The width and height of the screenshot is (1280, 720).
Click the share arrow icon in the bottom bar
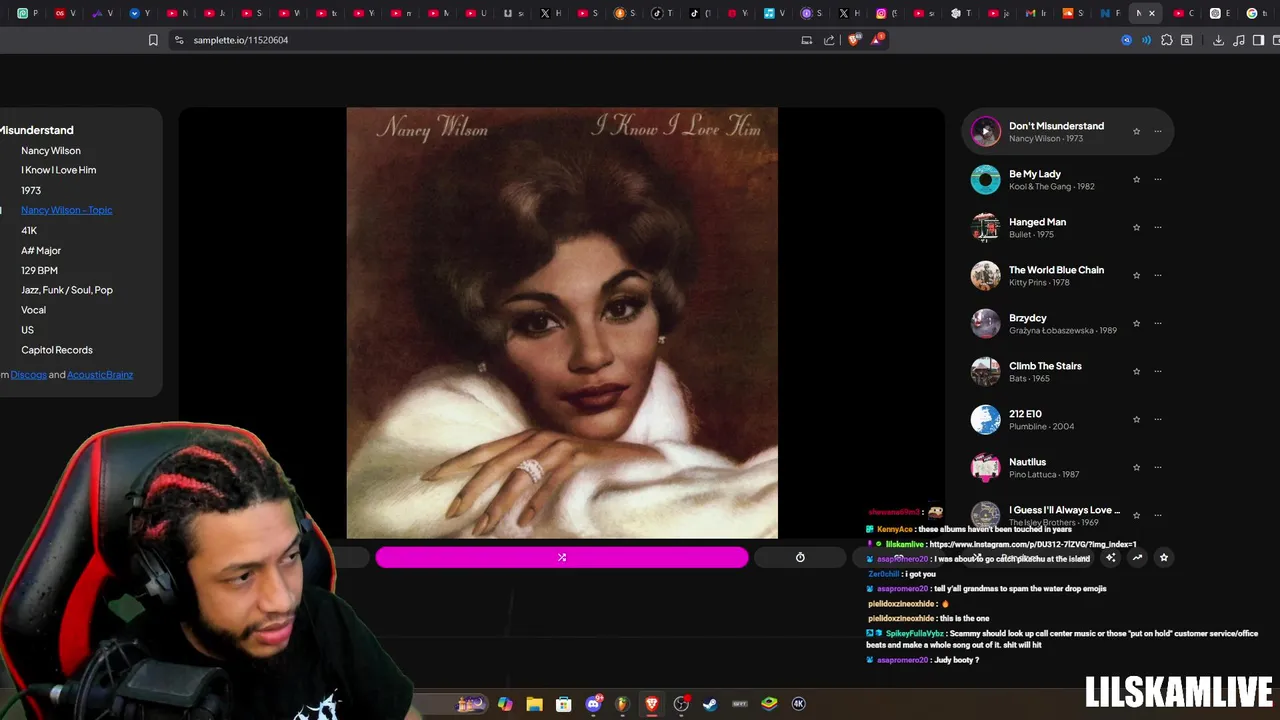point(1137,558)
